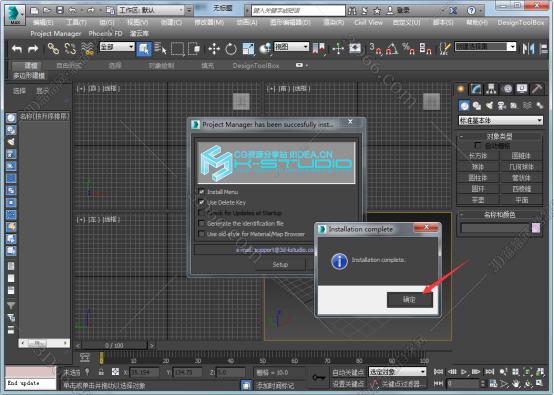The height and width of the screenshot is (395, 554).
Task: Select the Select and Link chain tool
Action: point(53,48)
